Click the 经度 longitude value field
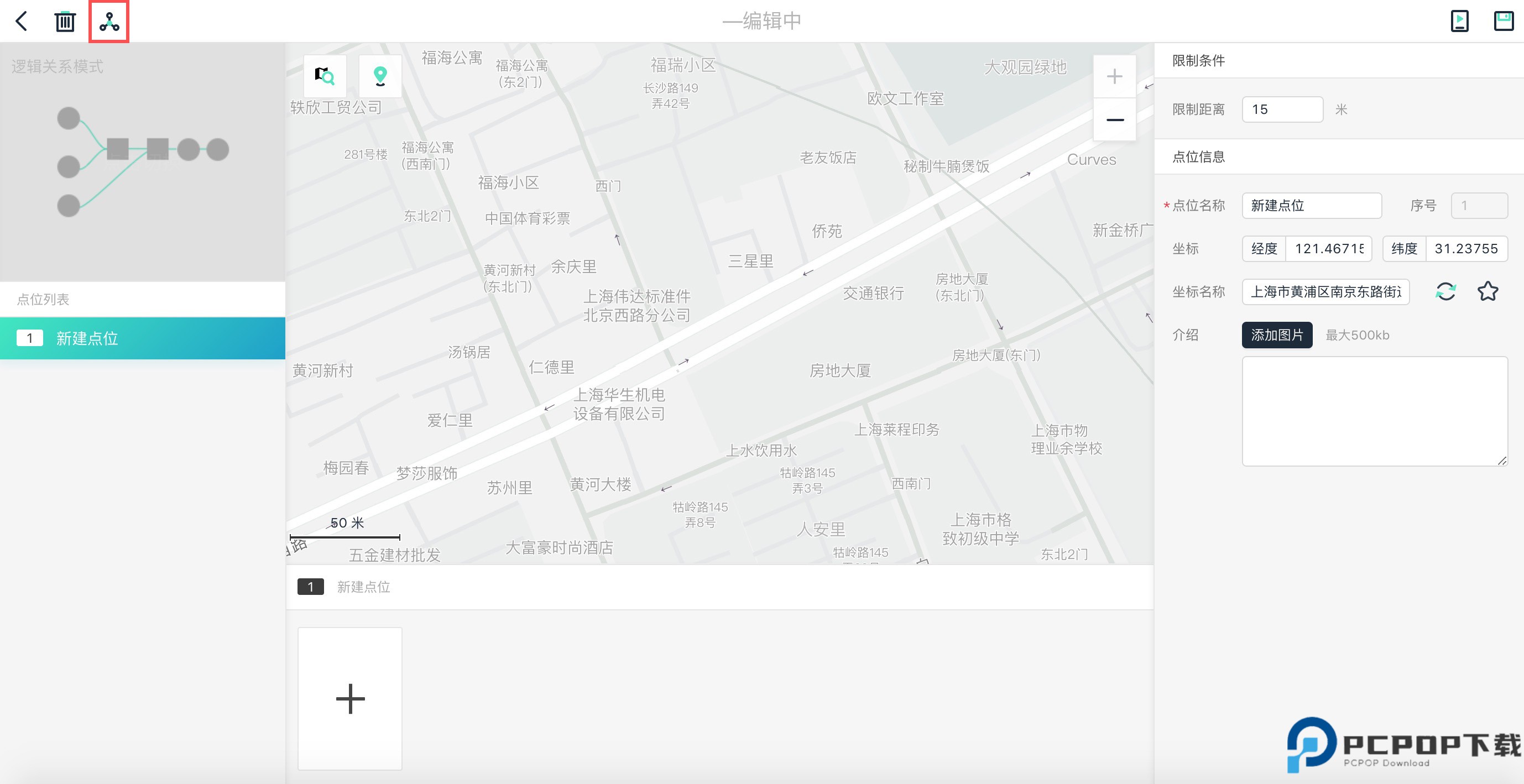The height and width of the screenshot is (784, 1524). [1328, 249]
